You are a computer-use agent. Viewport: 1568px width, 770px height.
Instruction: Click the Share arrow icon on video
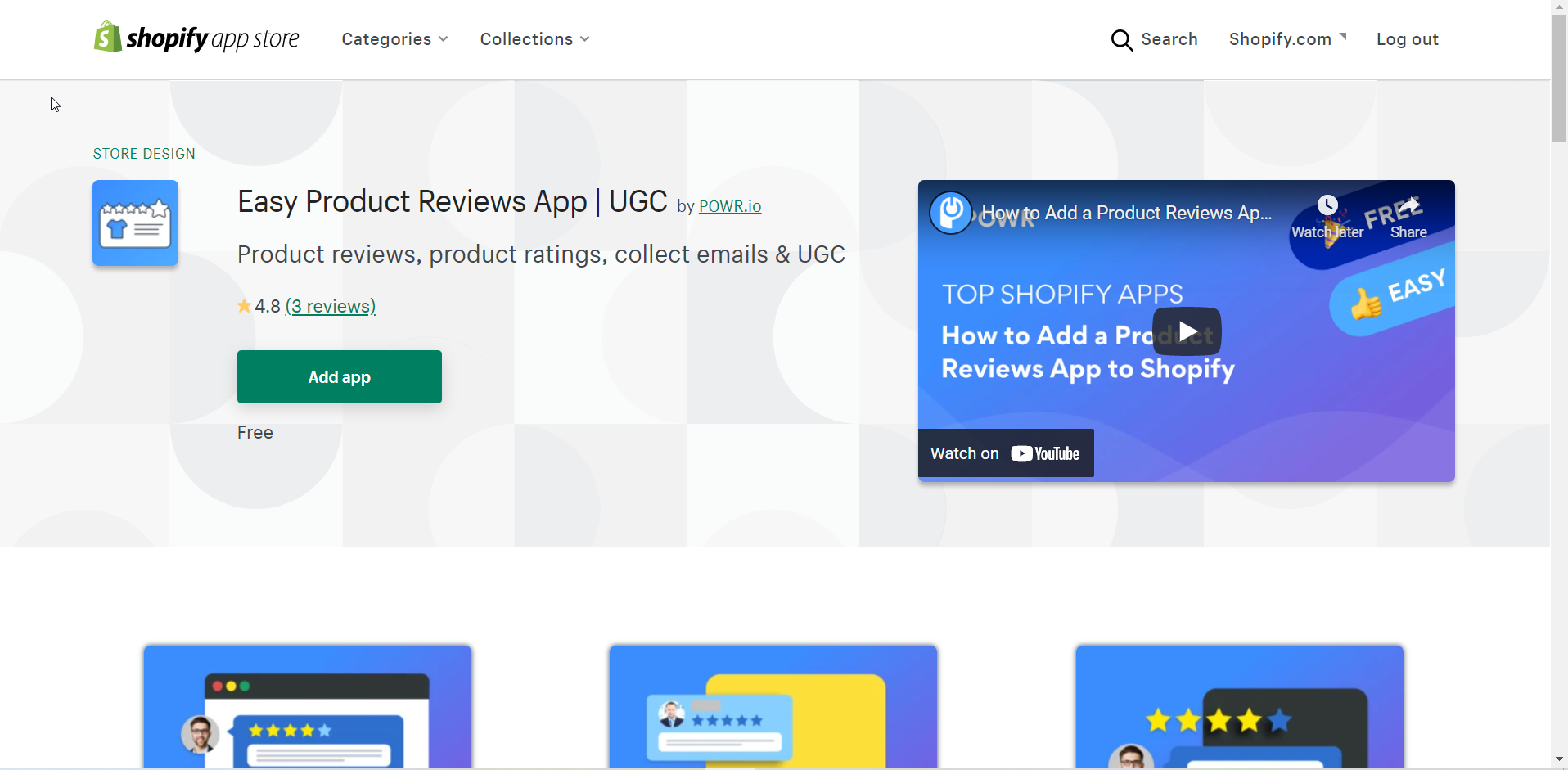(1408, 205)
